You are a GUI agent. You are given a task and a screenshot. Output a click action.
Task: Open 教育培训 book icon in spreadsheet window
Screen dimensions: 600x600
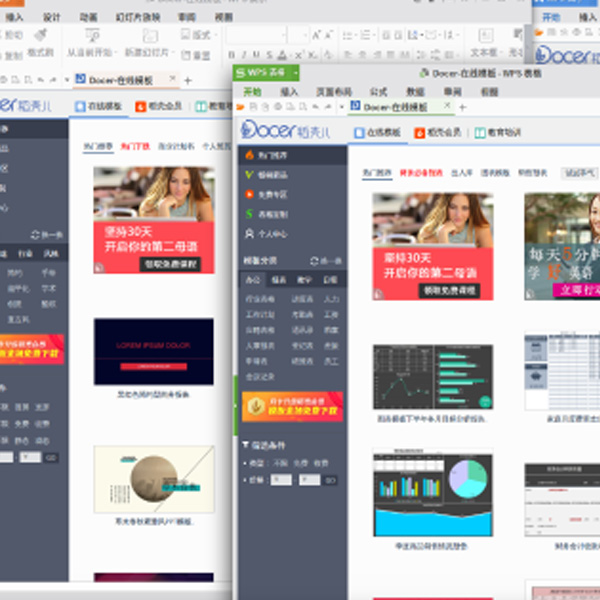point(480,131)
